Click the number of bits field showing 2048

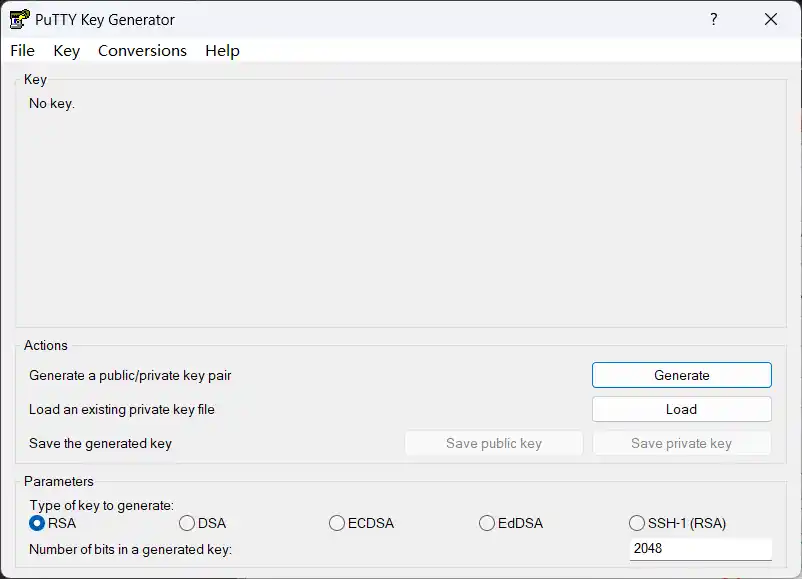pyautogui.click(x=700, y=549)
